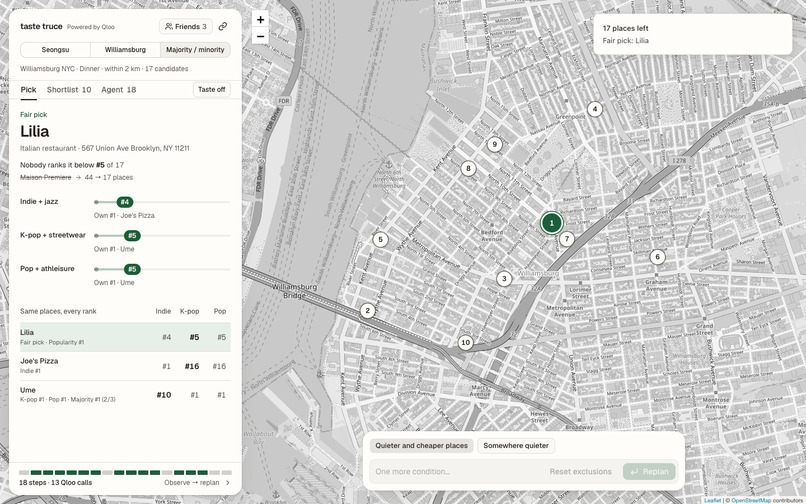Open the Friends 3 panel
This screenshot has height=504, width=806.
186,26
